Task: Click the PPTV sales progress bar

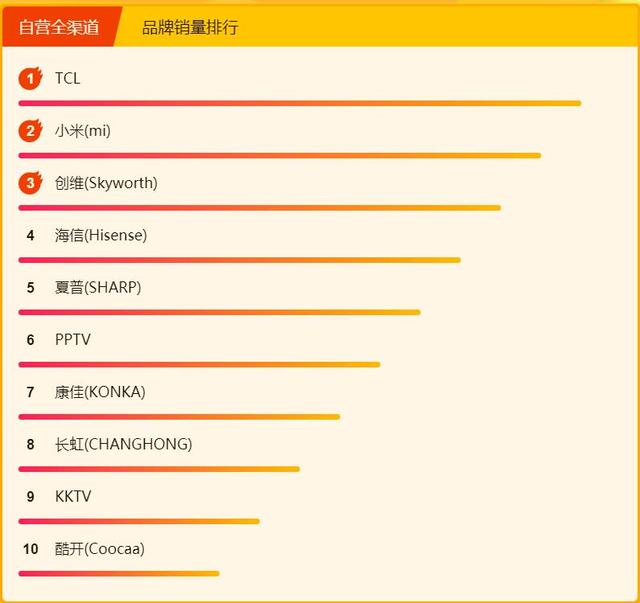Action: pyautogui.click(x=199, y=364)
